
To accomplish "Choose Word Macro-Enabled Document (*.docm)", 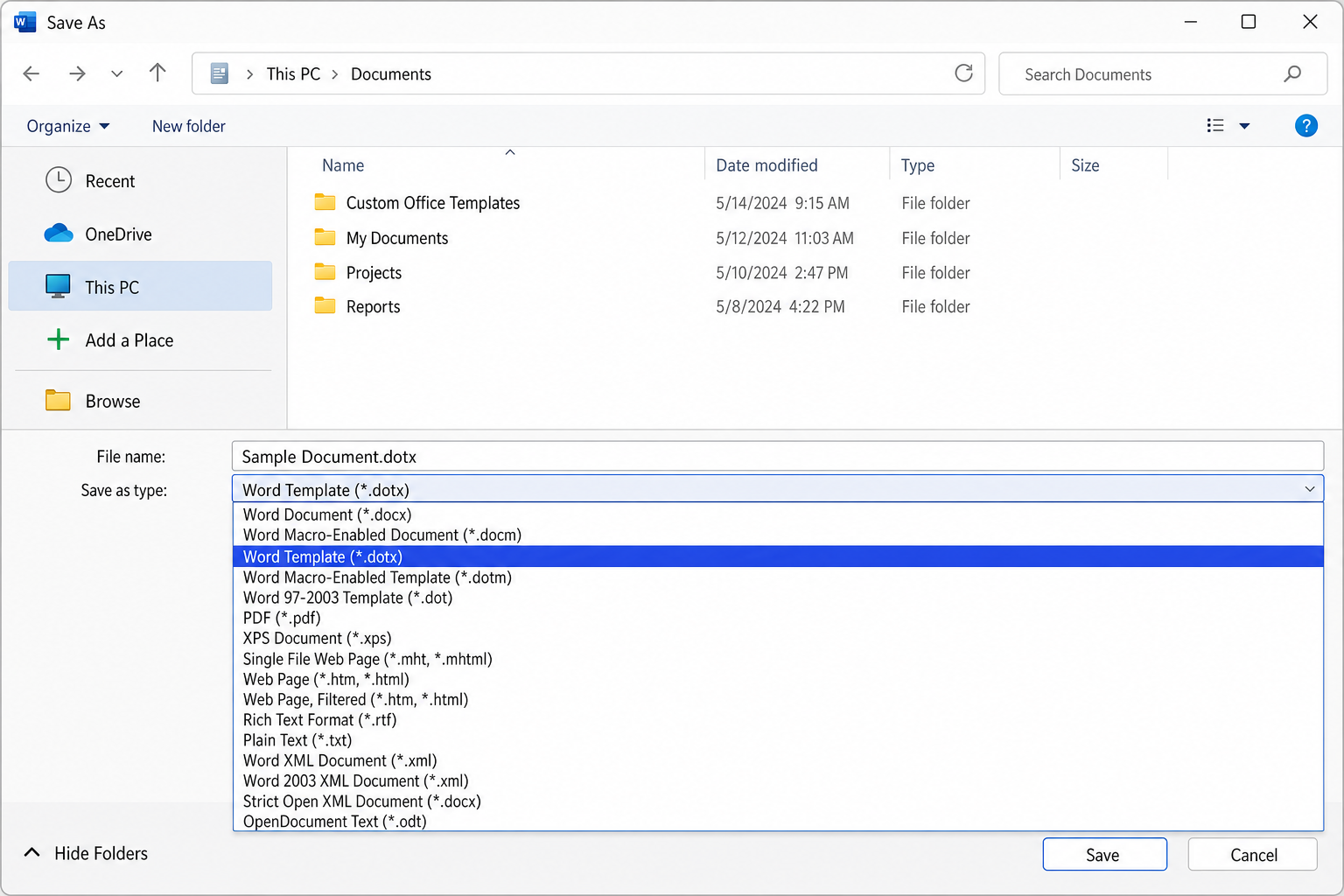I will (x=778, y=535).
